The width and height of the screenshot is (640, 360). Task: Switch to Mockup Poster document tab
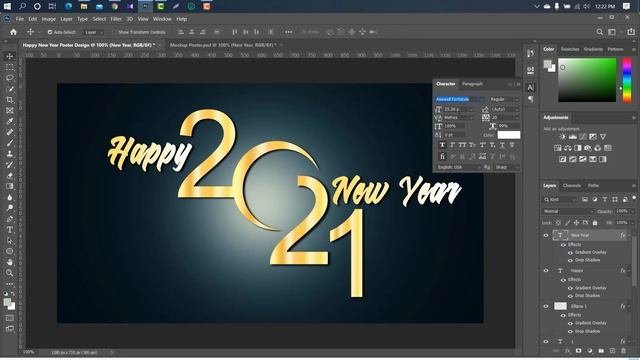click(x=223, y=45)
